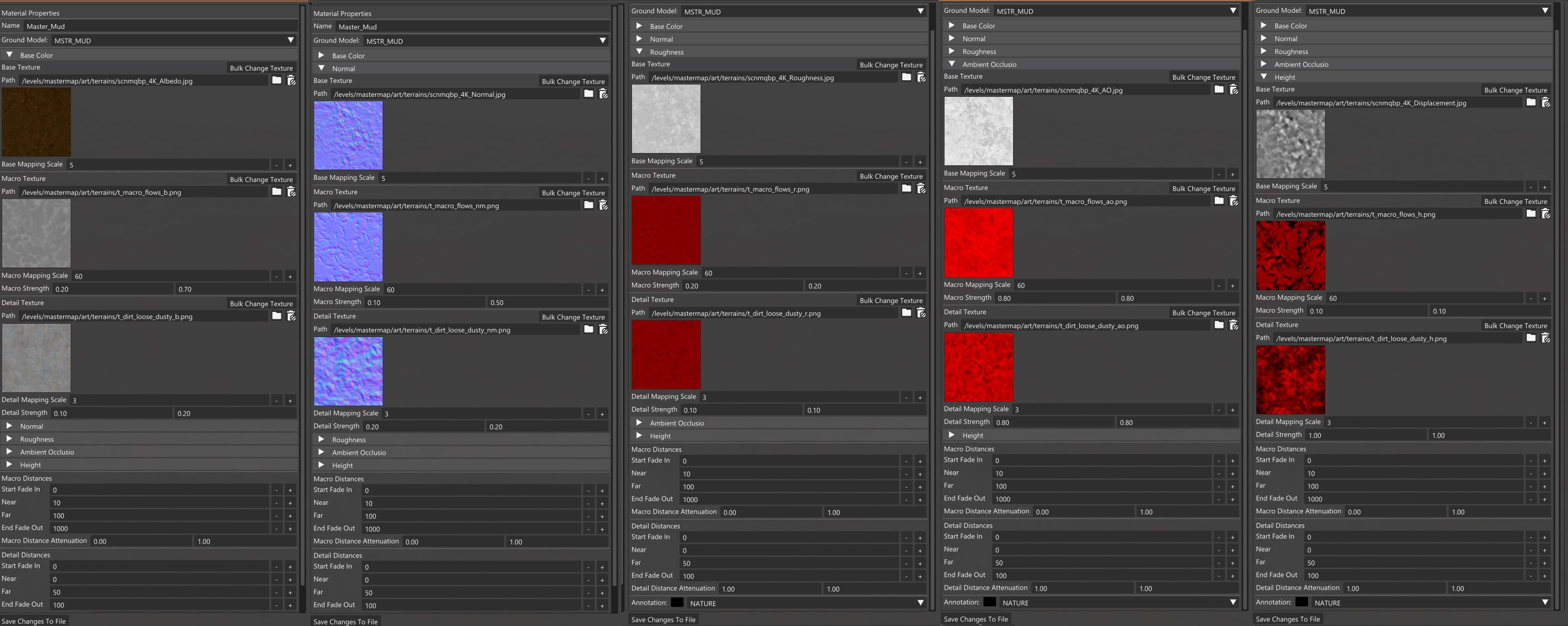Click trash icon beside t_macro_flows_h.png
This screenshot has height=626, width=1568.
1546,213
